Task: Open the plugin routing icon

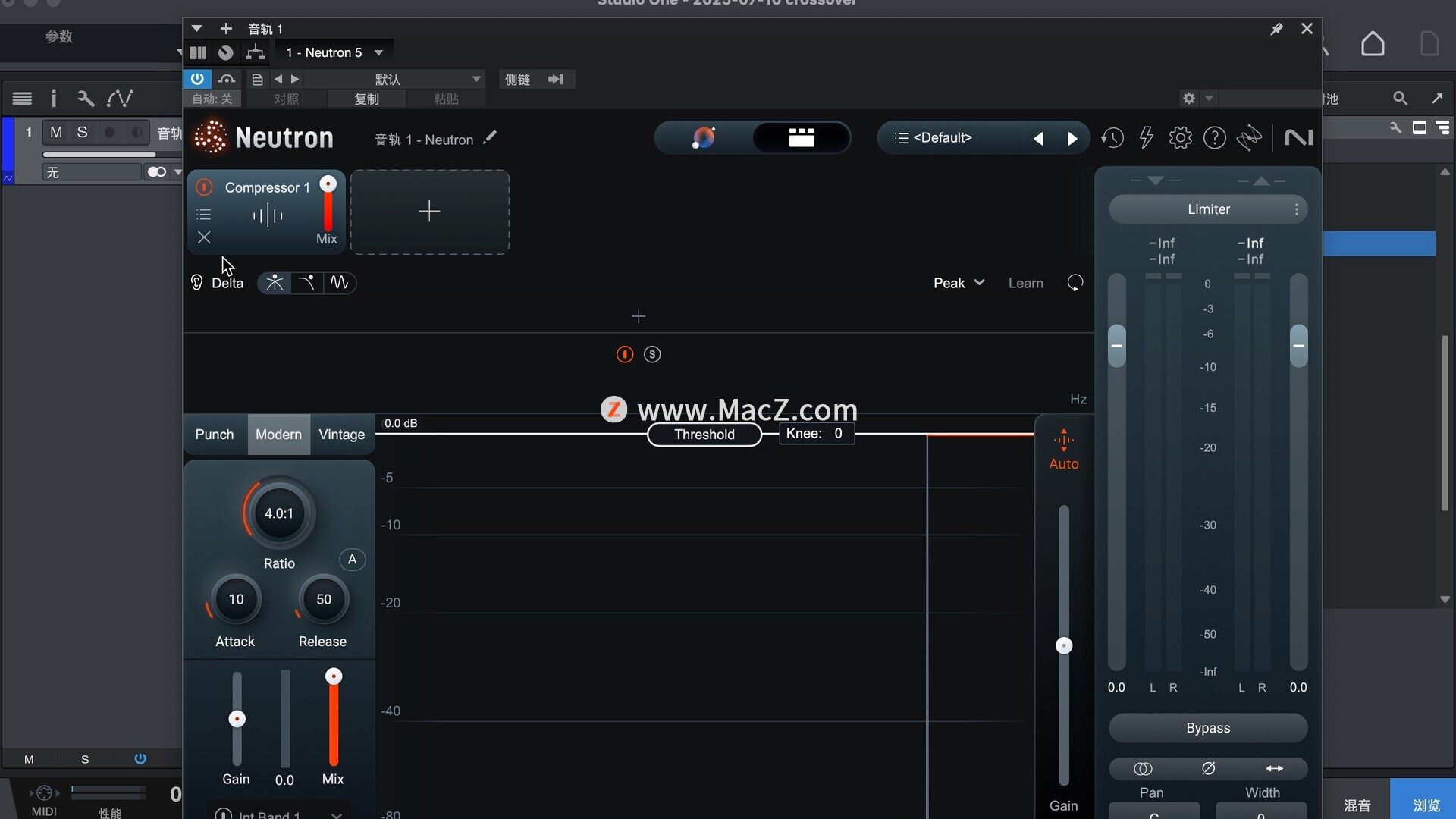Action: coord(255,52)
